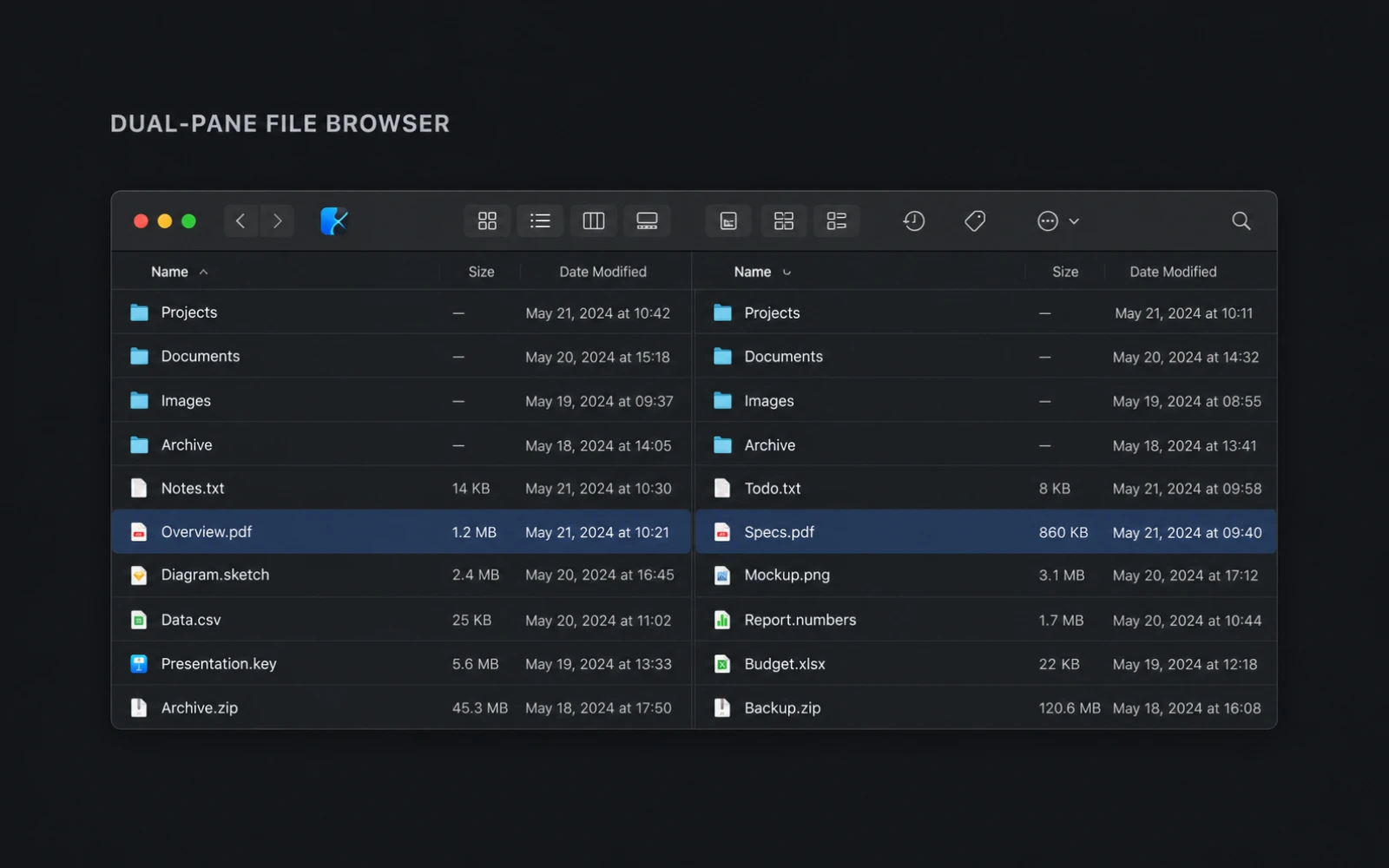Click 120.6 MB size of Backup.zip

click(x=1070, y=708)
